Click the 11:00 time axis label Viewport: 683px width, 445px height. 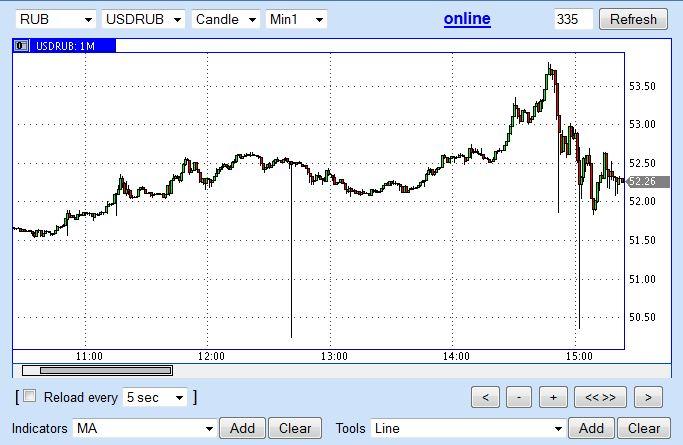click(x=89, y=357)
